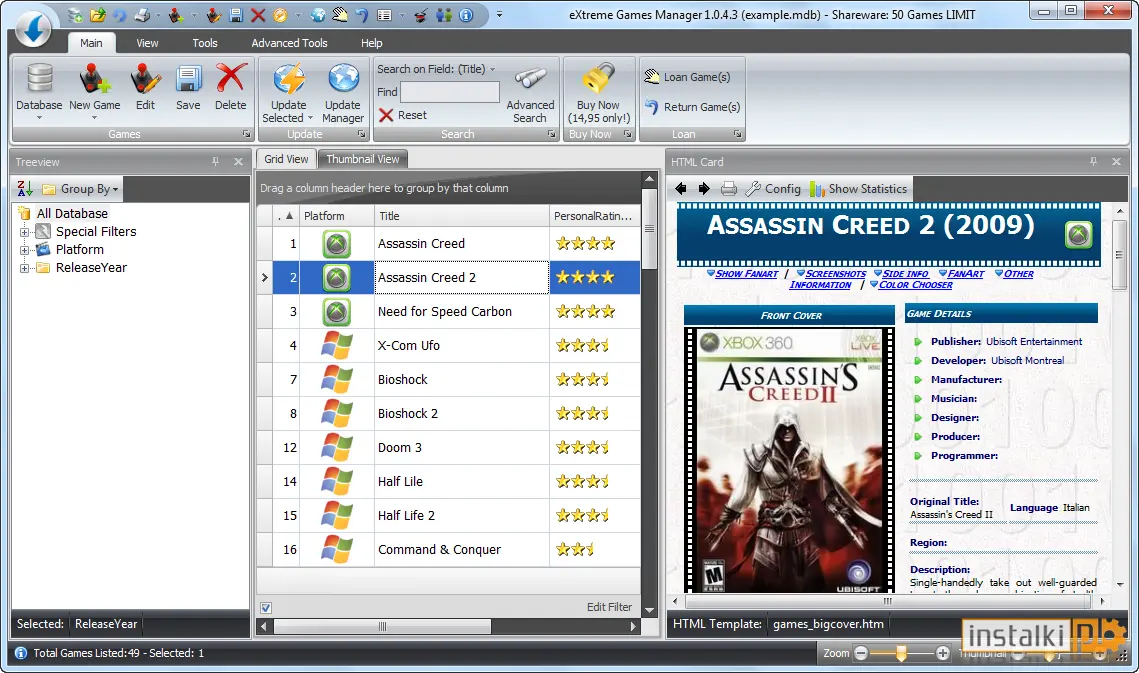This screenshot has height=673, width=1139.
Task: Open the Database button dropdown arrow
Action: [39, 118]
